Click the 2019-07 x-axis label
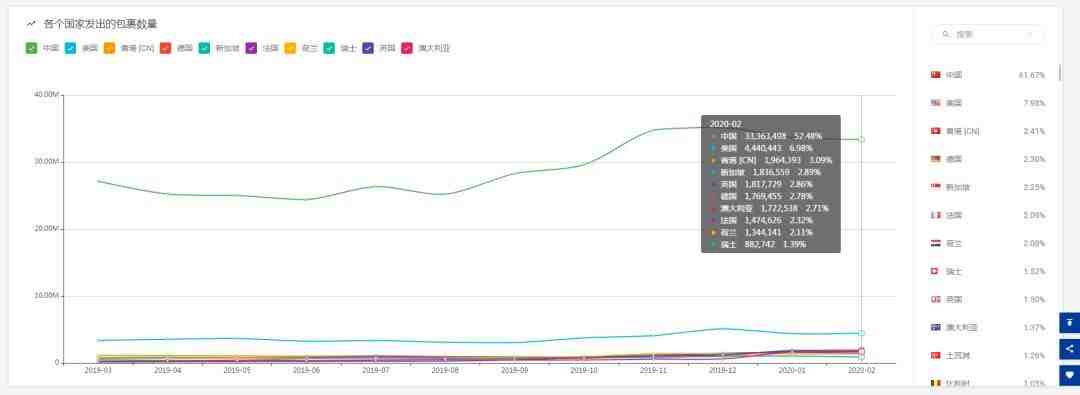The height and width of the screenshot is (395, 1080). pos(375,370)
